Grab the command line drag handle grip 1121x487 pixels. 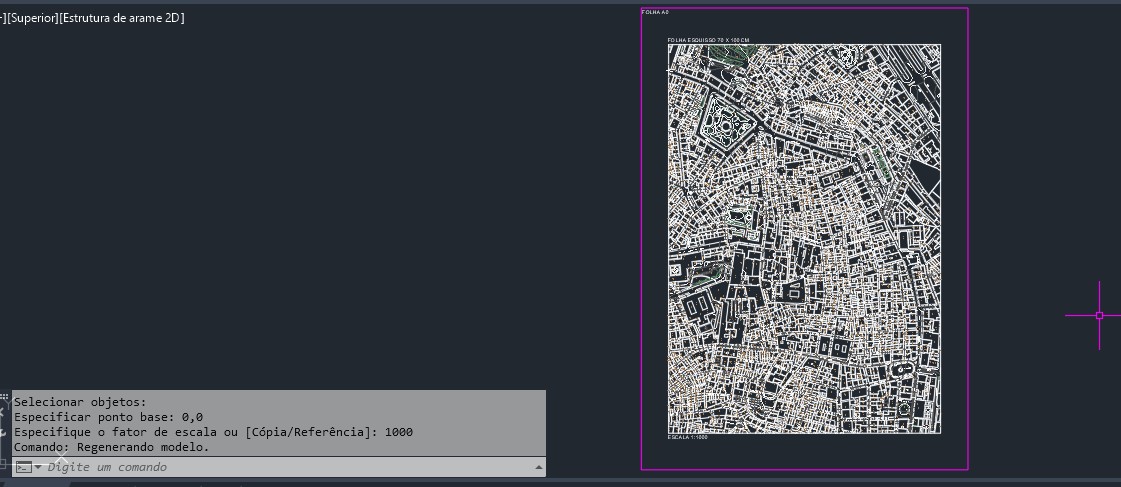4,398
